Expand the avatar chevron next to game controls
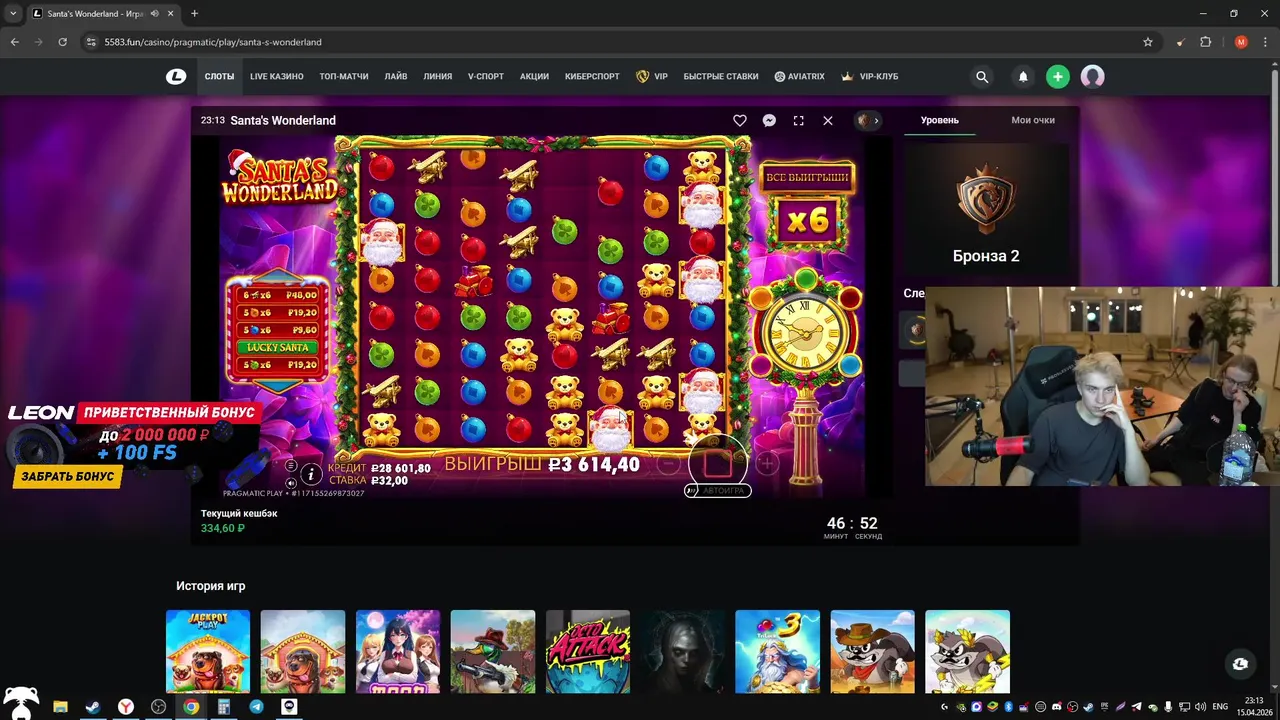 (x=876, y=120)
